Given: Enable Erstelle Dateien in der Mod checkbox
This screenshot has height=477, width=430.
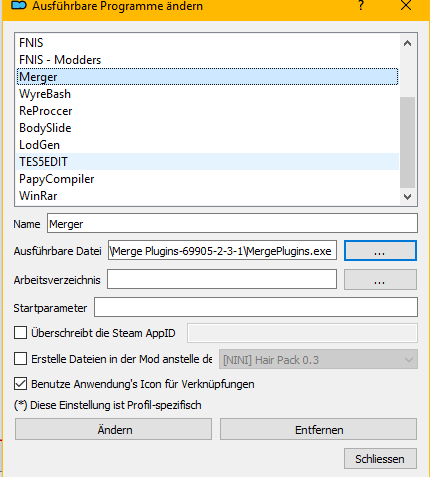Looking at the screenshot, I should [x=20, y=359].
